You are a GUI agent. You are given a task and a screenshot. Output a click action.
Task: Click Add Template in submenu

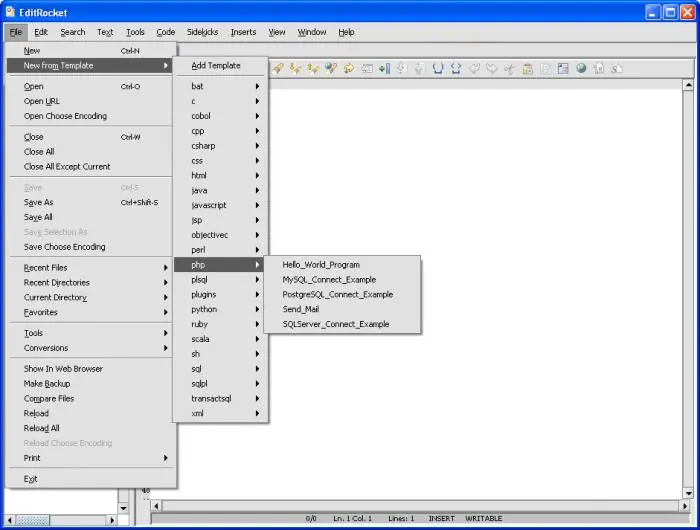coord(221,66)
